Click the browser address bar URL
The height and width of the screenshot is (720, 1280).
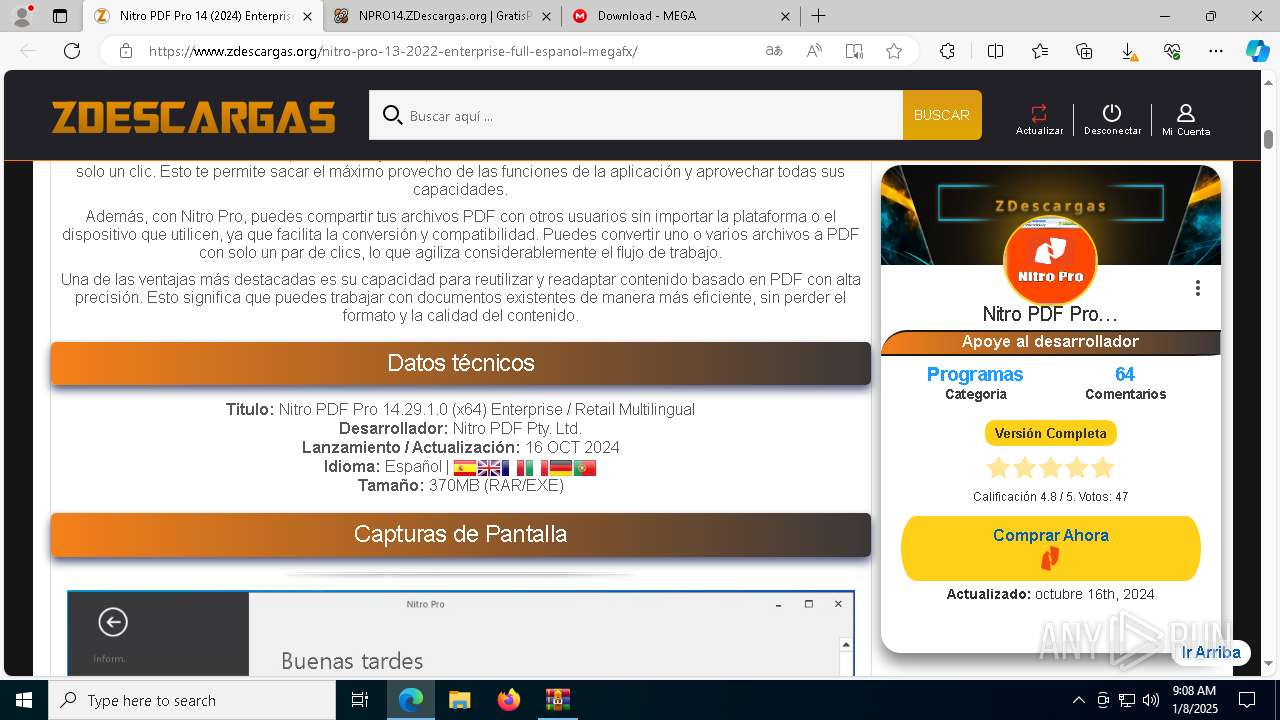(x=392, y=51)
